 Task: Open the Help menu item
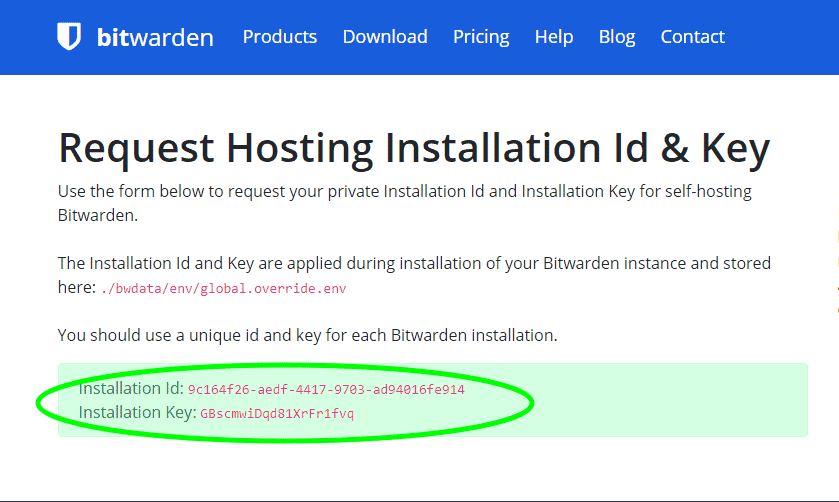tap(554, 37)
